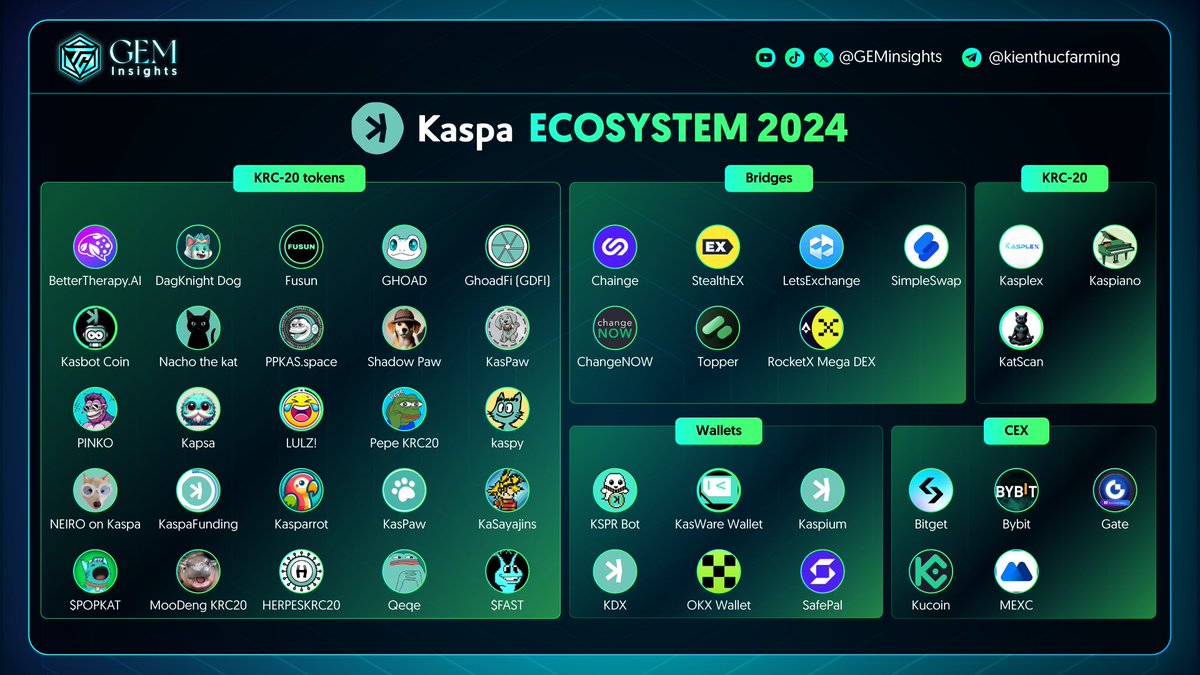Click the Shadow Paw label text
1200x675 pixels.
tap(404, 362)
